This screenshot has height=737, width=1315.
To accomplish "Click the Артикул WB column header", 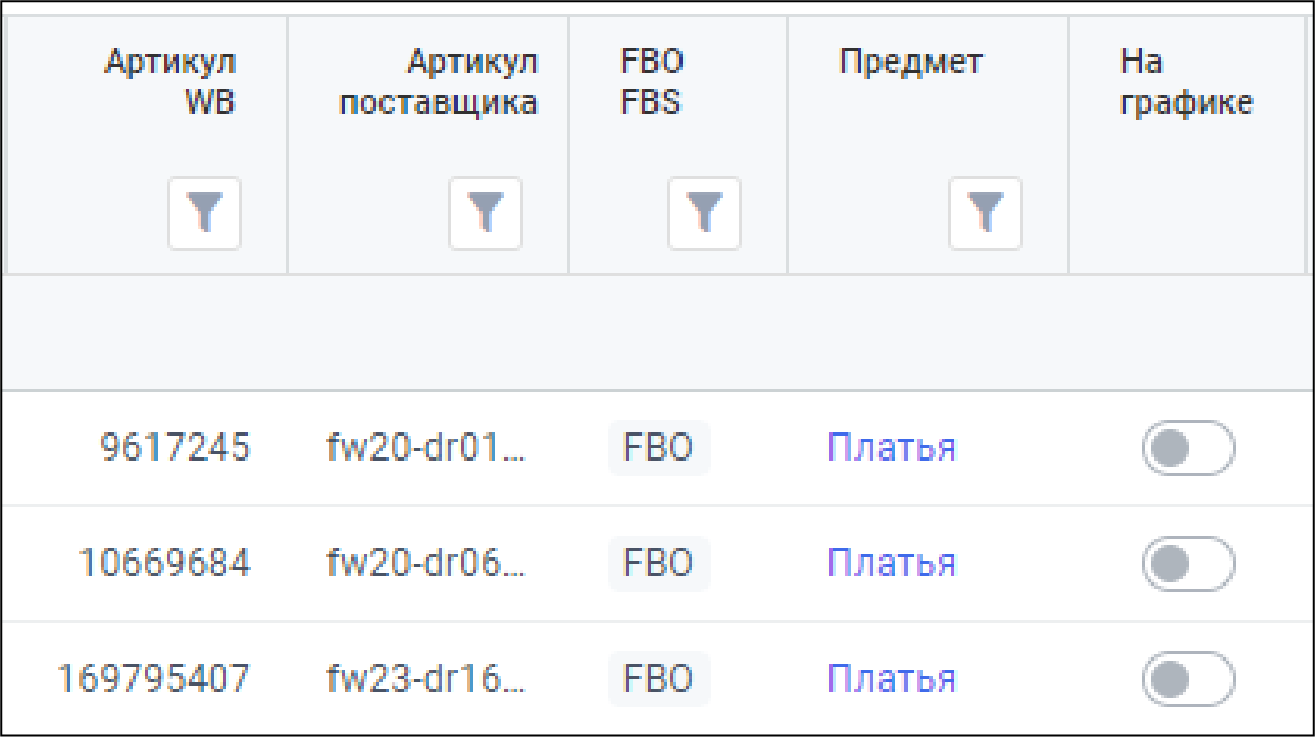I will click(171, 82).
